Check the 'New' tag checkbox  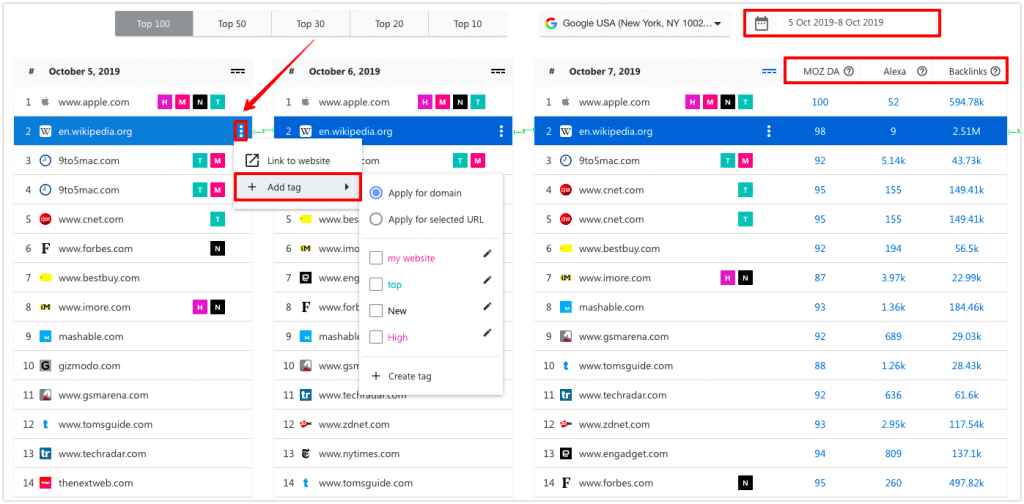point(376,311)
